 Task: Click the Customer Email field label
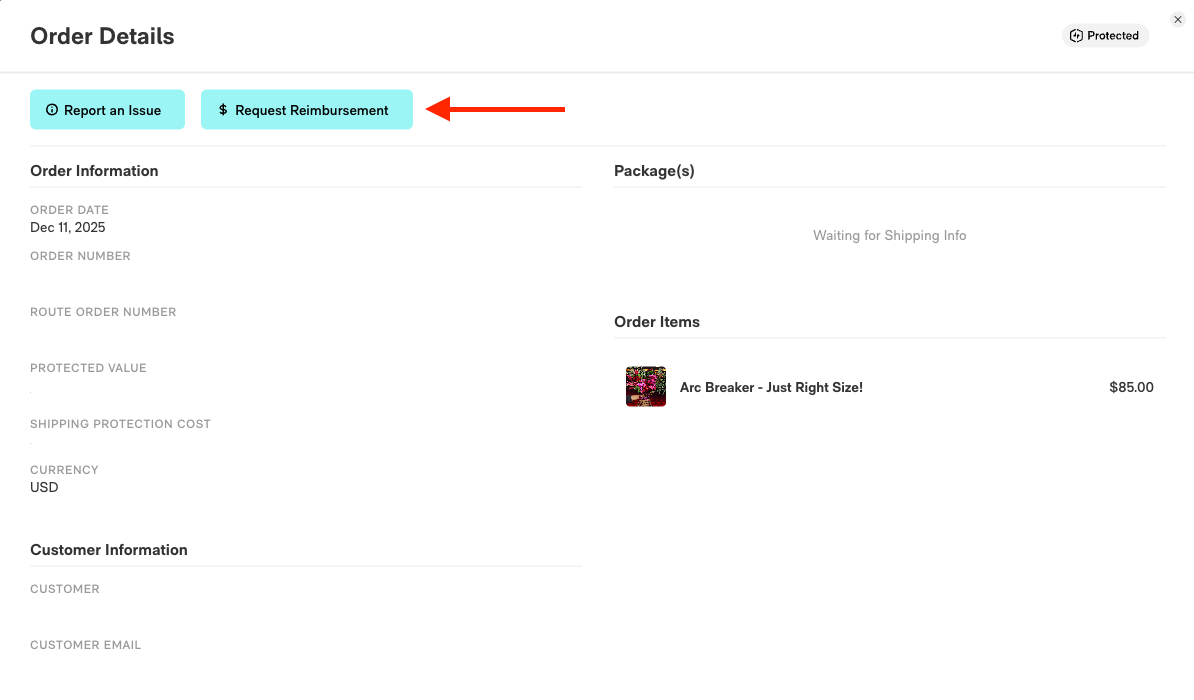point(86,645)
